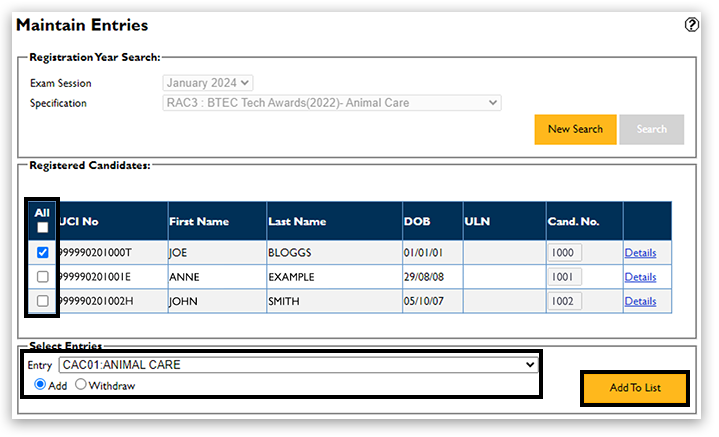Open Details link for Anne Example
The height and width of the screenshot is (437, 719).
640,277
